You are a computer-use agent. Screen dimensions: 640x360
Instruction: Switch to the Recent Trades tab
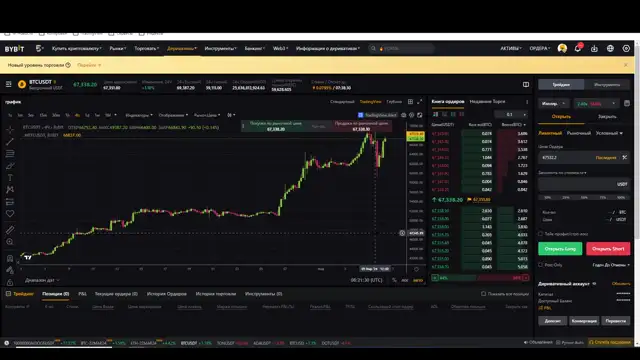click(x=487, y=101)
